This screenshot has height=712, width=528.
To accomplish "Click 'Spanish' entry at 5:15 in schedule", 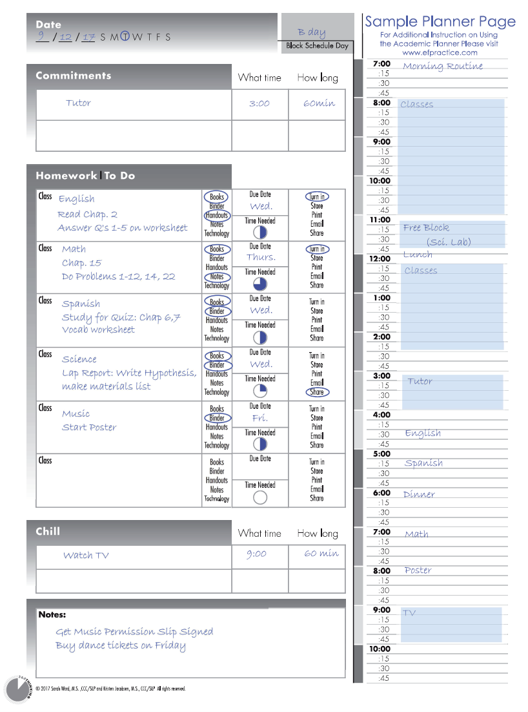I will [424, 463].
